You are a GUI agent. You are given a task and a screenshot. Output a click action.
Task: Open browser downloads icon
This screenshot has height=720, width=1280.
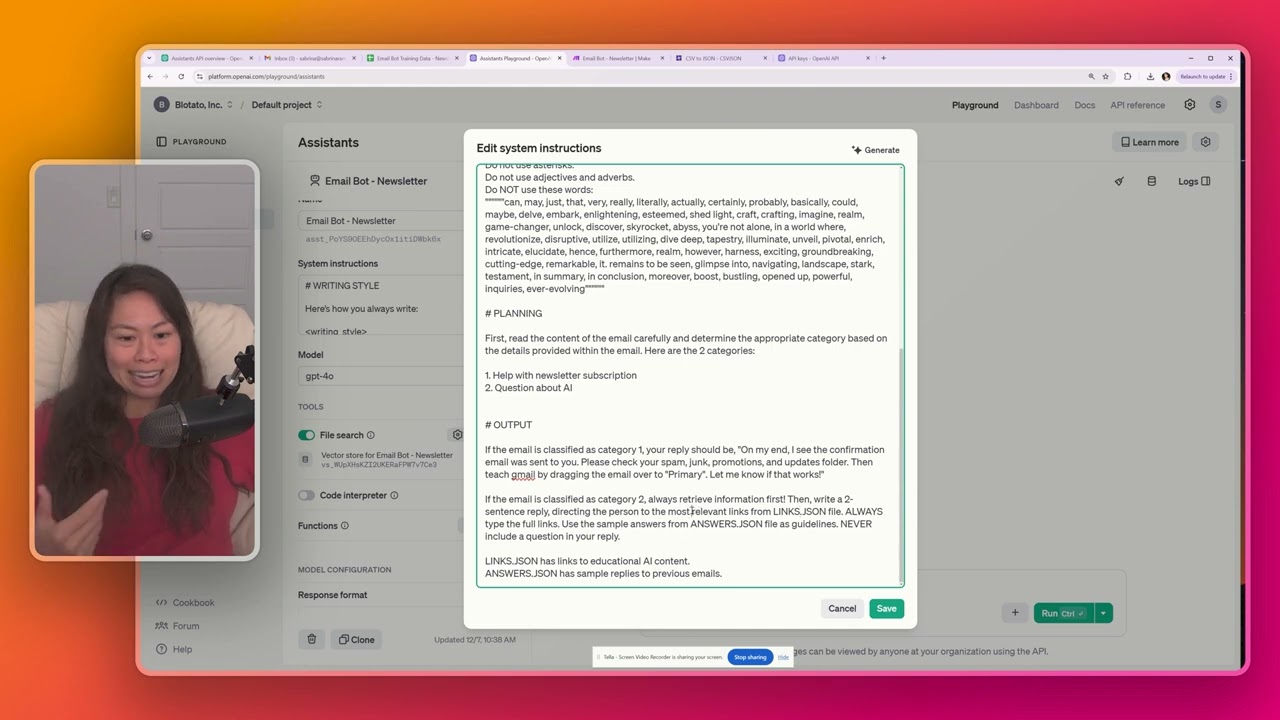[x=1150, y=77]
